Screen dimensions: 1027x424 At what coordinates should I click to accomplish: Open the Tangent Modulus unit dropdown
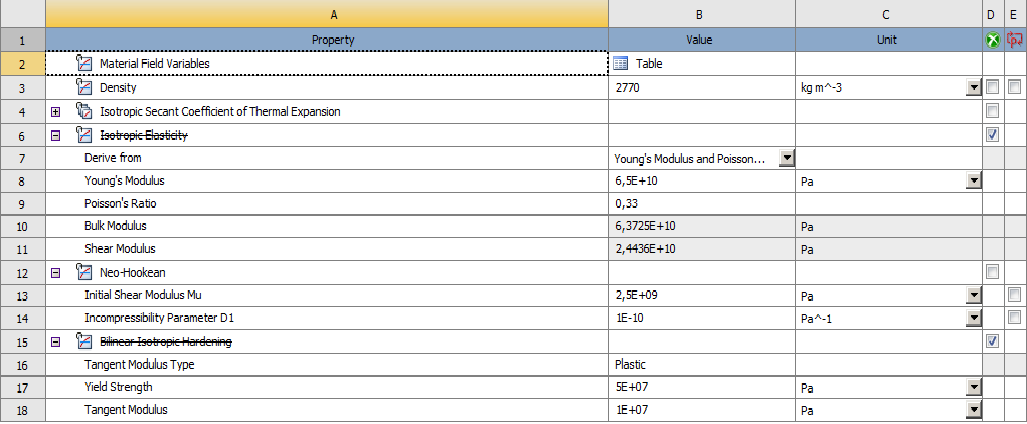[974, 410]
